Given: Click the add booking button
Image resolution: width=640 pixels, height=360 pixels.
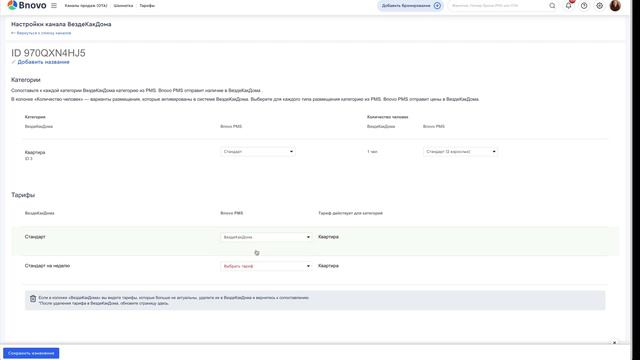Looking at the screenshot, I should coord(410,6).
